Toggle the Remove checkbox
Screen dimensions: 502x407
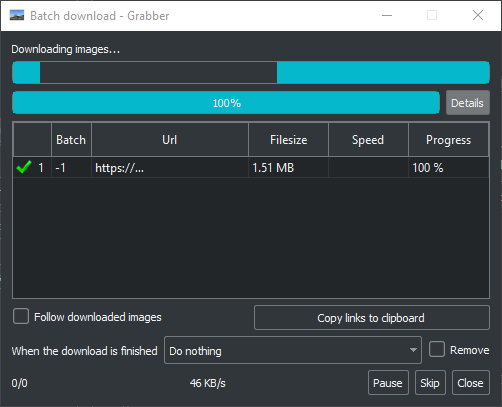[437, 349]
